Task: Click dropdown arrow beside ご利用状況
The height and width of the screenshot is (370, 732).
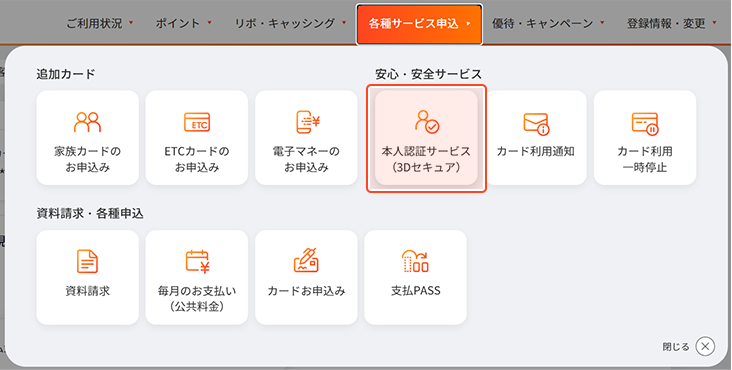Action: 131,22
